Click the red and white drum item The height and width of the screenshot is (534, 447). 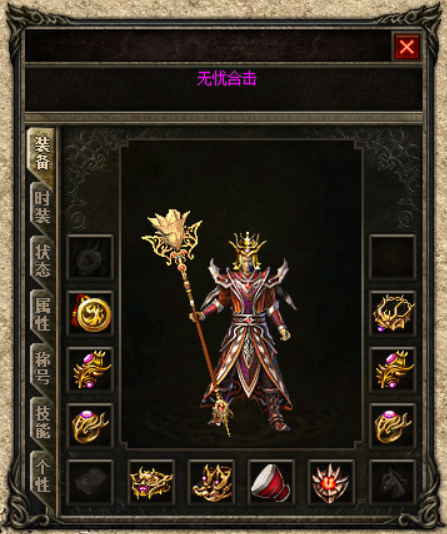[271, 482]
